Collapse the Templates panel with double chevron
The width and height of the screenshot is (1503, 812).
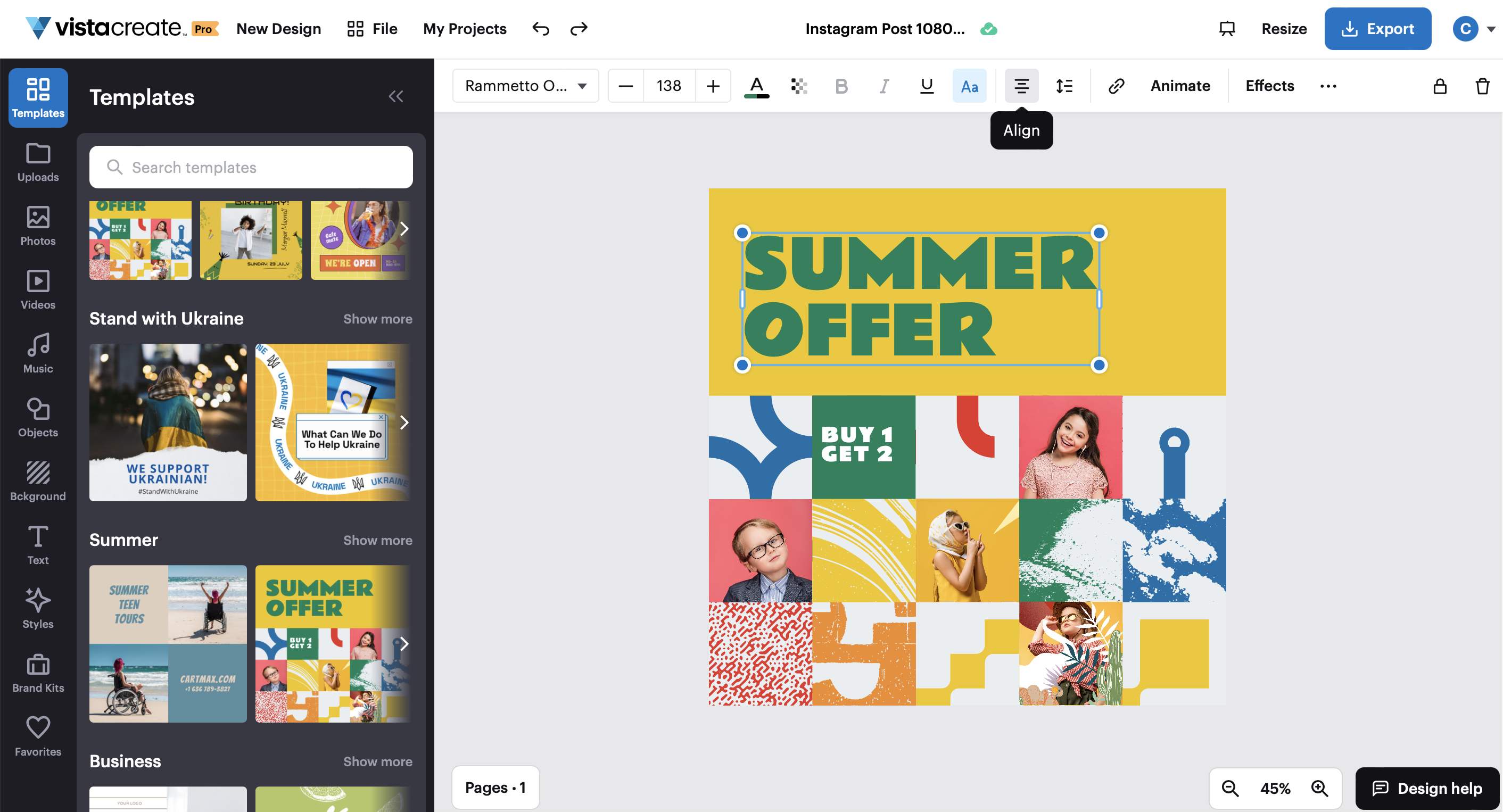tap(396, 96)
